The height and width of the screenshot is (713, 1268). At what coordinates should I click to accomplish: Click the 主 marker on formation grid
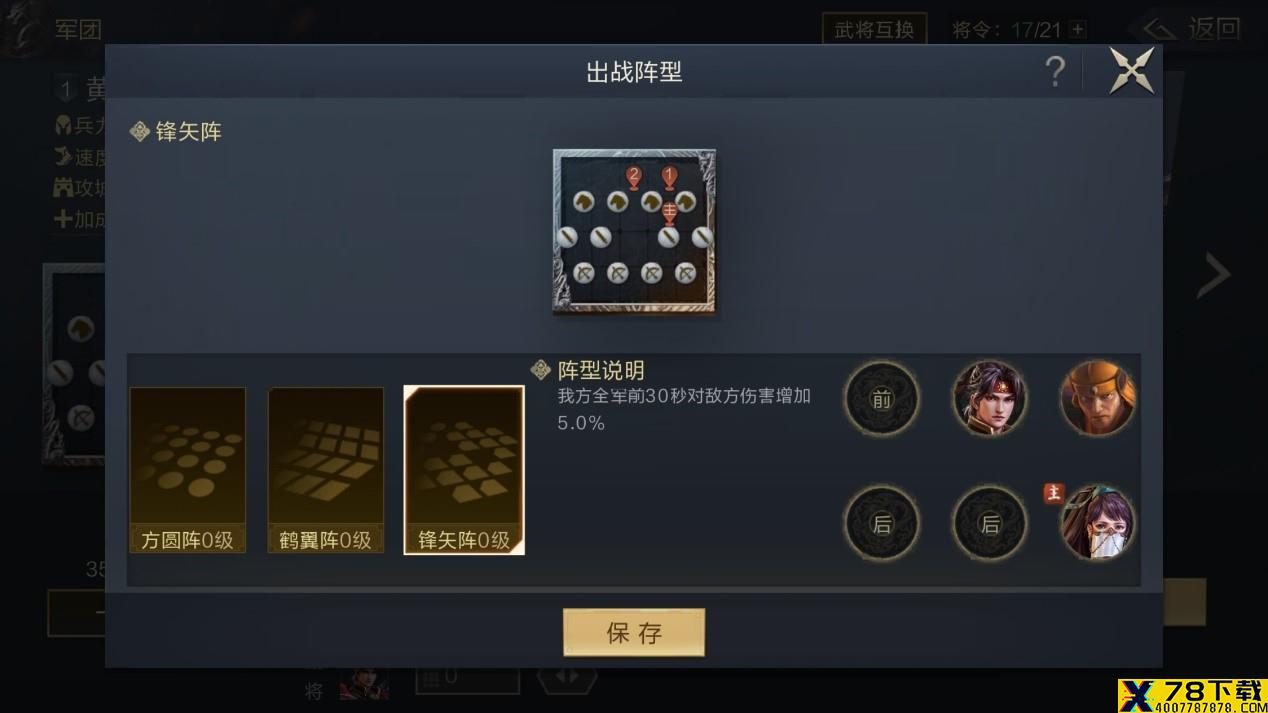tap(669, 211)
